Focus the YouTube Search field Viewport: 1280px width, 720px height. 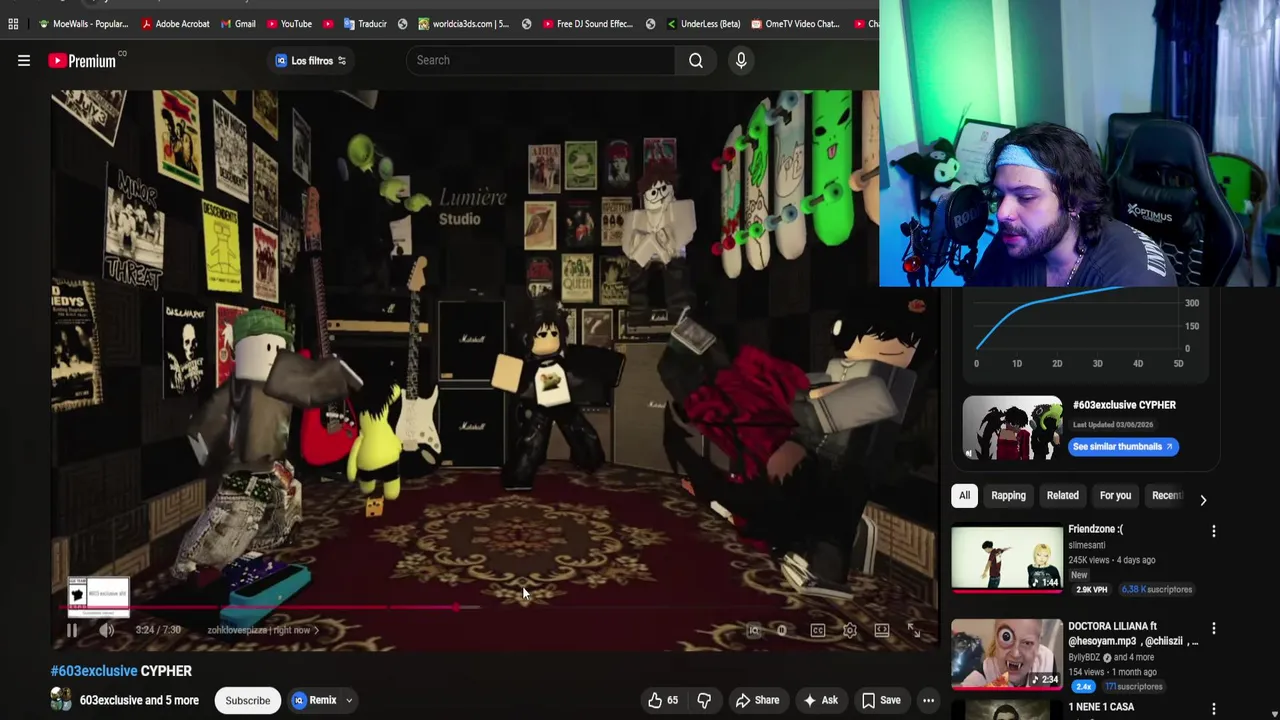[x=540, y=60]
